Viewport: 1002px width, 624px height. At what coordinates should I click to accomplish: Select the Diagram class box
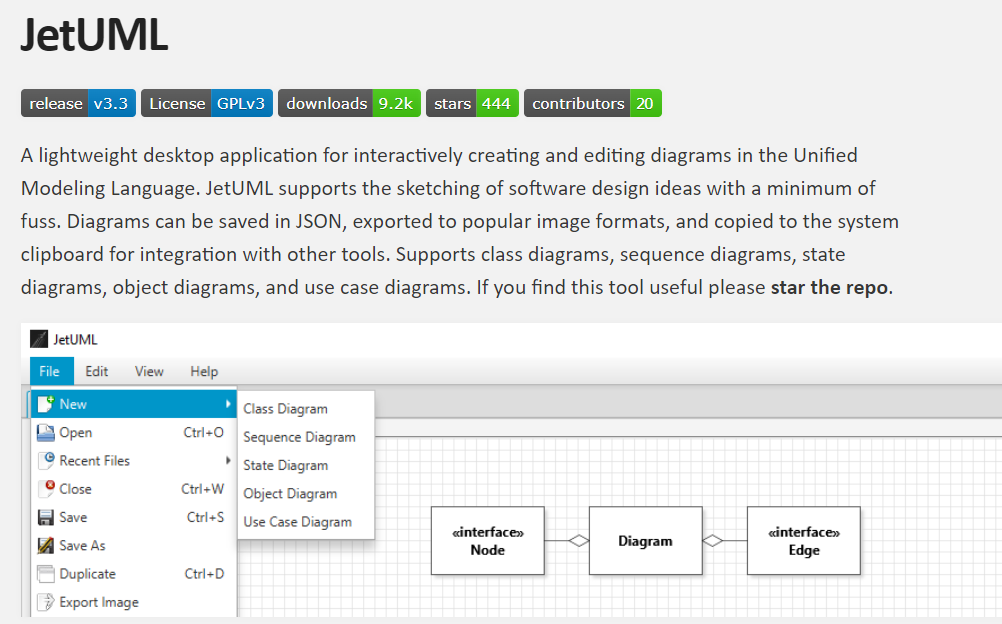(645, 541)
